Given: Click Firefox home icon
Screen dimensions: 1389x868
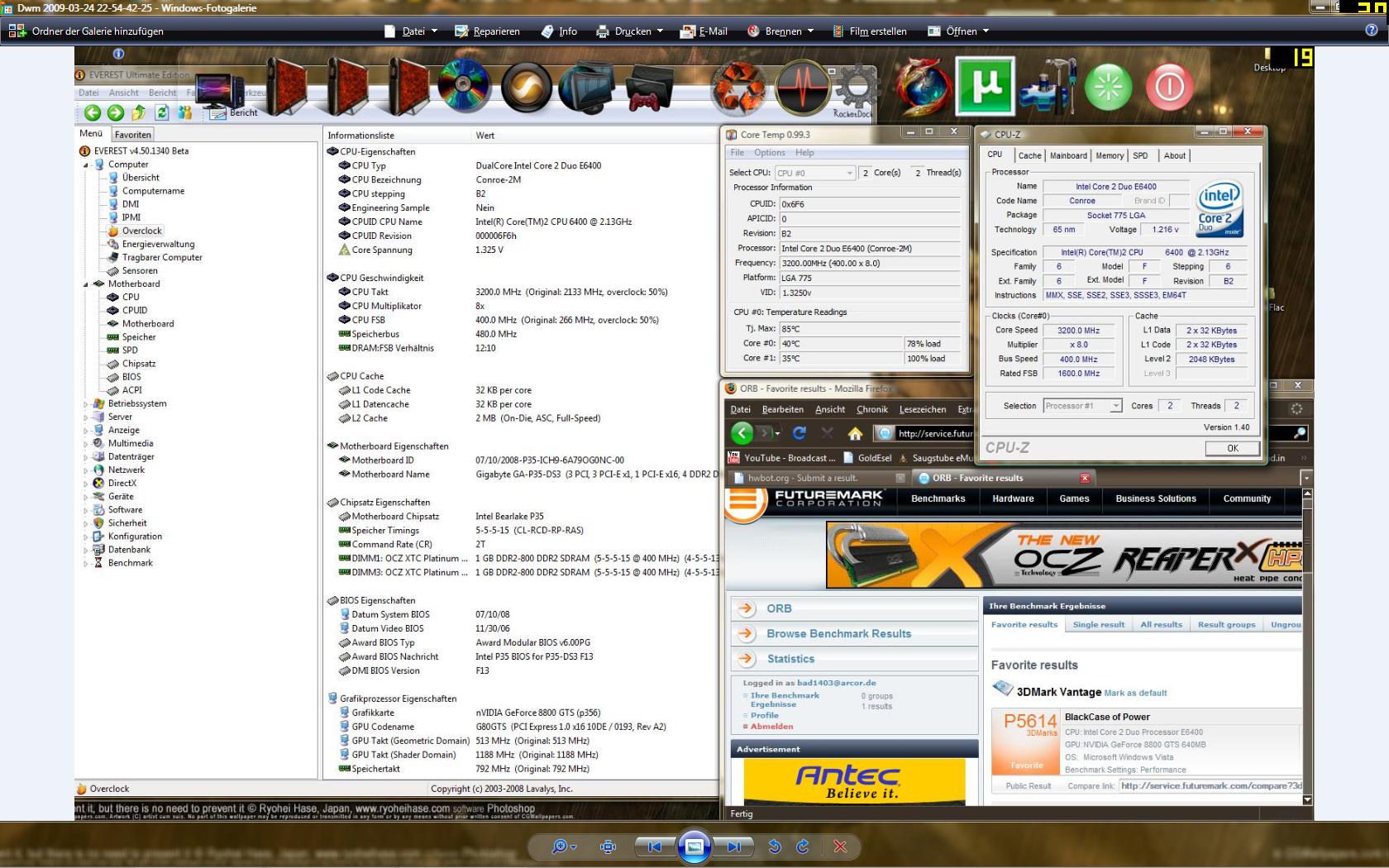Looking at the screenshot, I should tap(855, 433).
